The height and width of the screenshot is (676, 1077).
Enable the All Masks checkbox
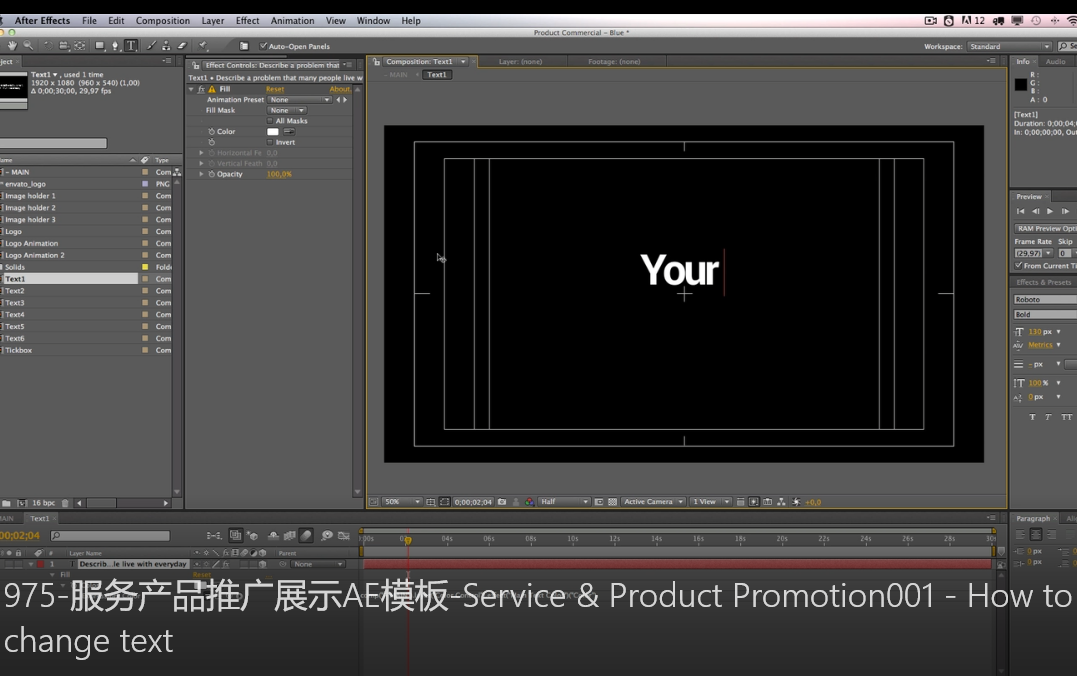pos(270,121)
